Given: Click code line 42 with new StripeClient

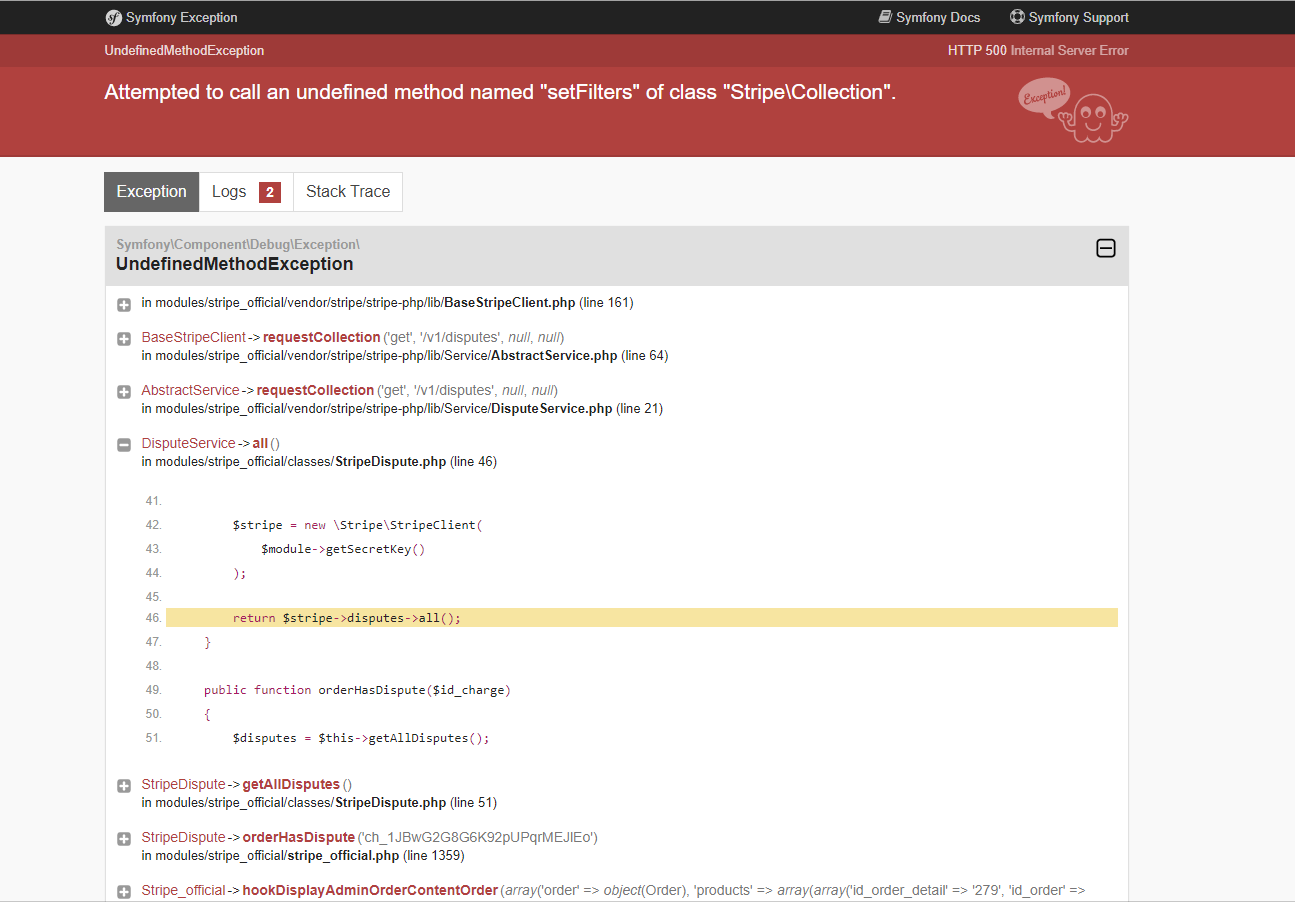Looking at the screenshot, I should click(x=357, y=525).
